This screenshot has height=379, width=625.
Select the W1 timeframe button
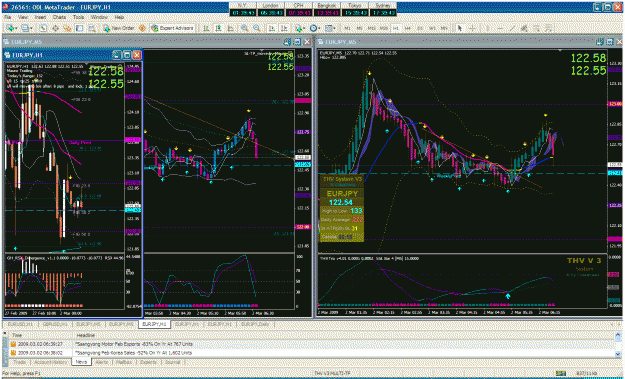[x=432, y=28]
